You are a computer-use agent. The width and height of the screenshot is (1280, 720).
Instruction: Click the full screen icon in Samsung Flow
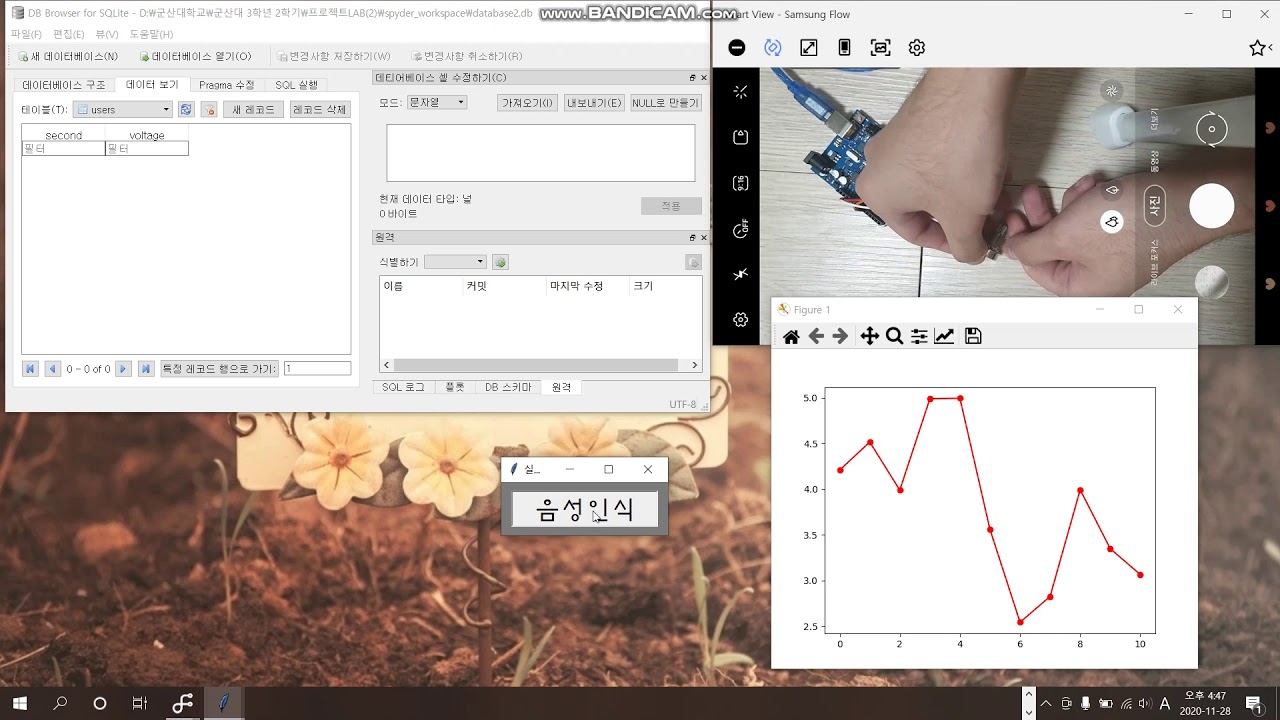coord(809,48)
